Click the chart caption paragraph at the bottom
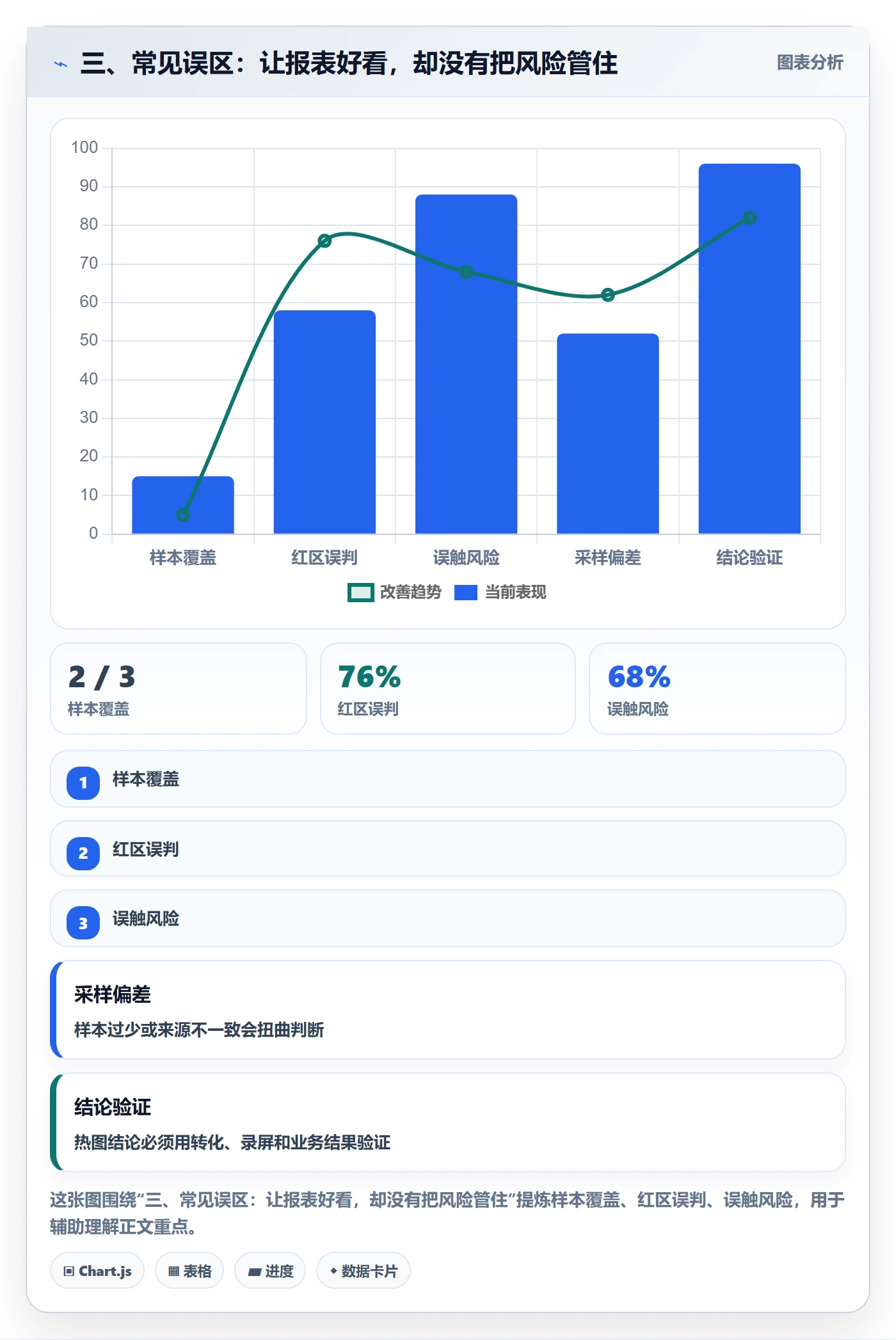The image size is (896, 1340). pos(447,1213)
